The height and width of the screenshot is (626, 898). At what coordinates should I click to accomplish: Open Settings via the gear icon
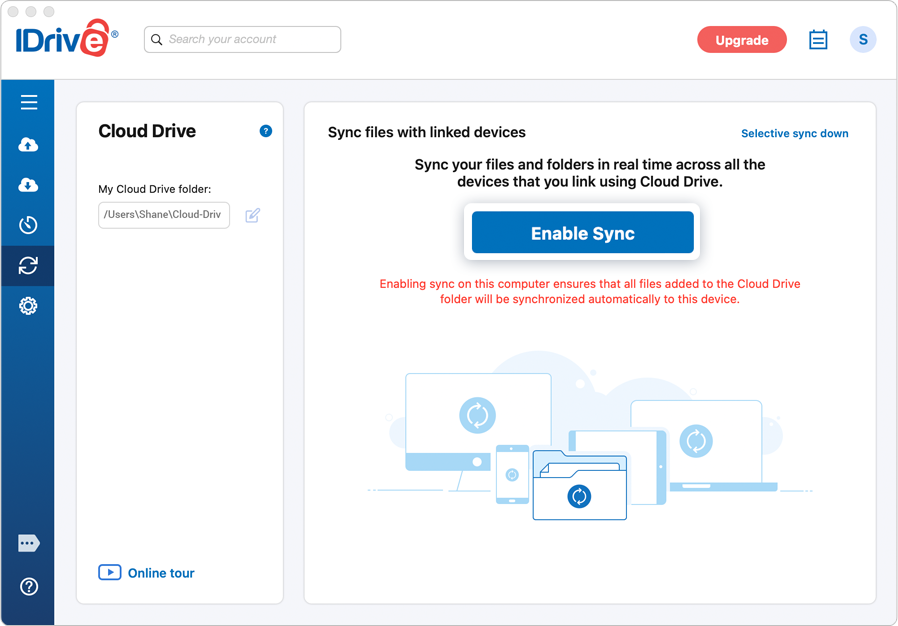(28, 305)
